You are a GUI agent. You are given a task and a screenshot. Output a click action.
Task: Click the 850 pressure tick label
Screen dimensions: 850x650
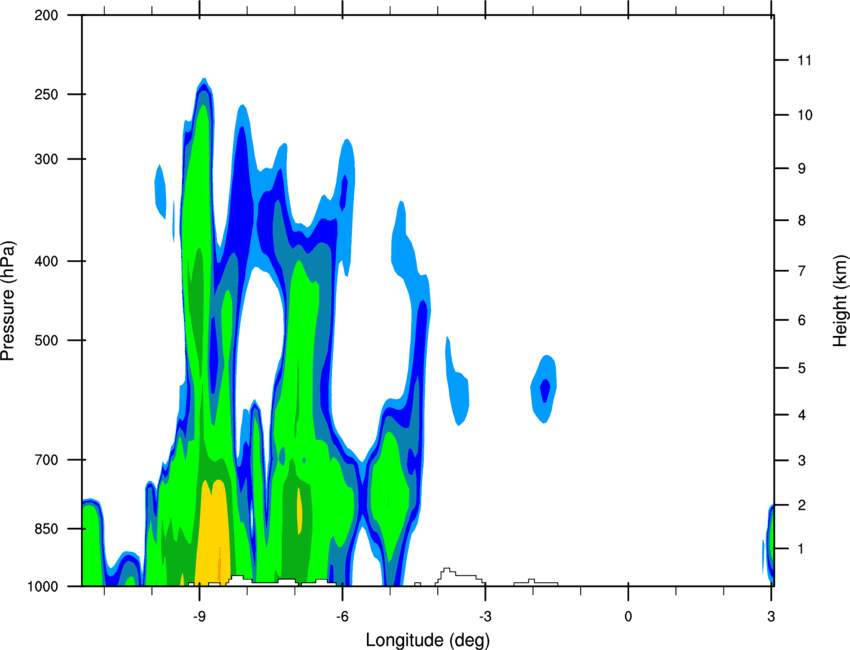pos(46,529)
